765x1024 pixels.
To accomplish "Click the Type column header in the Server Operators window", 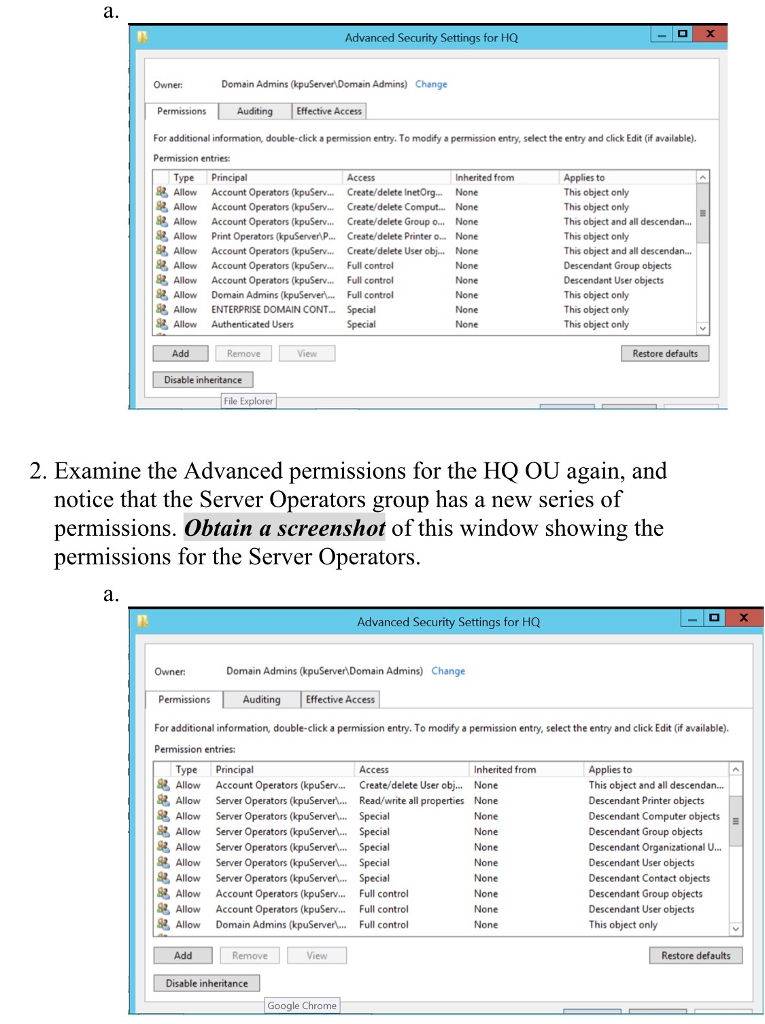I will 190,769.
